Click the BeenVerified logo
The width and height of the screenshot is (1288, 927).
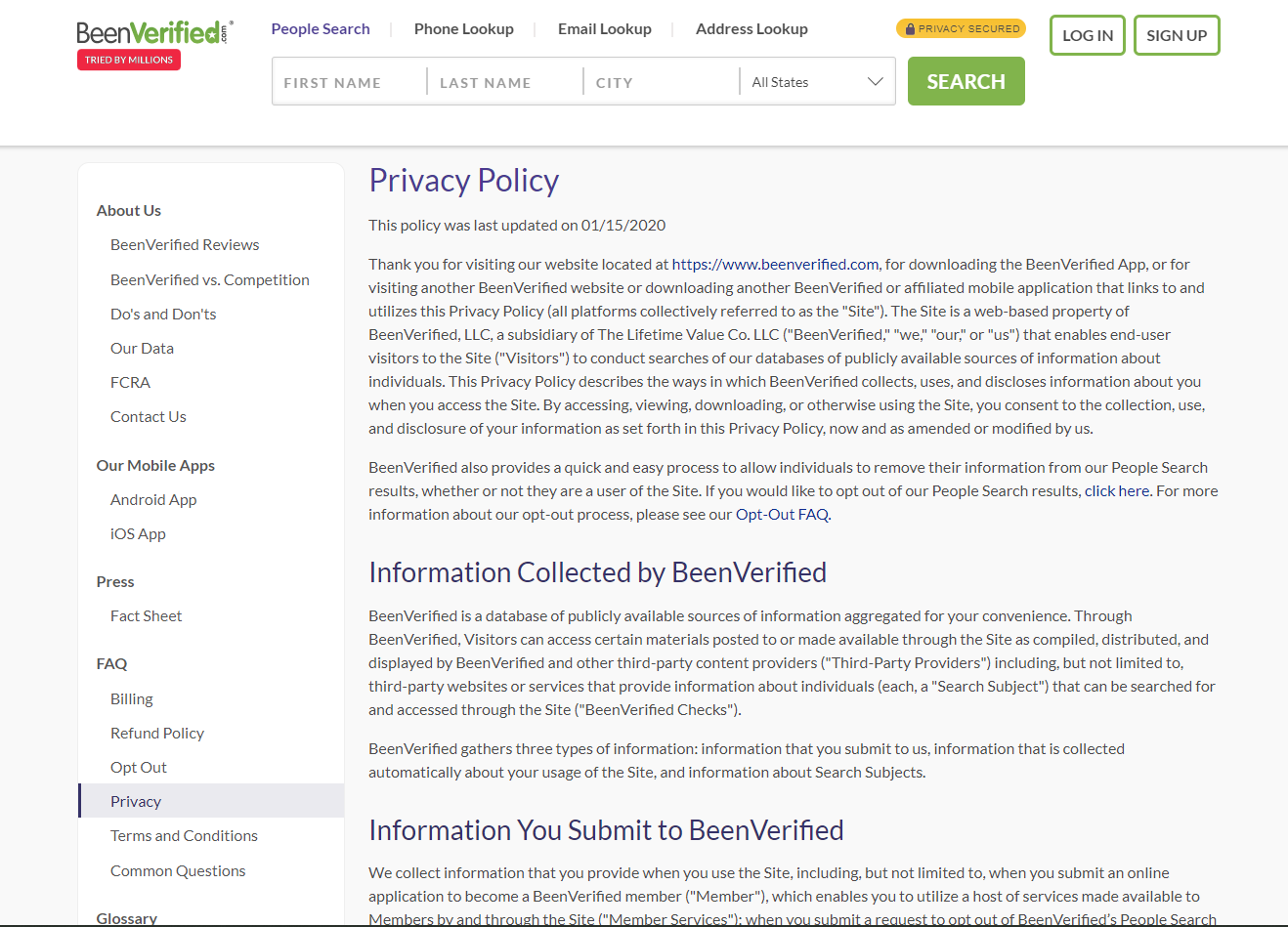click(154, 32)
